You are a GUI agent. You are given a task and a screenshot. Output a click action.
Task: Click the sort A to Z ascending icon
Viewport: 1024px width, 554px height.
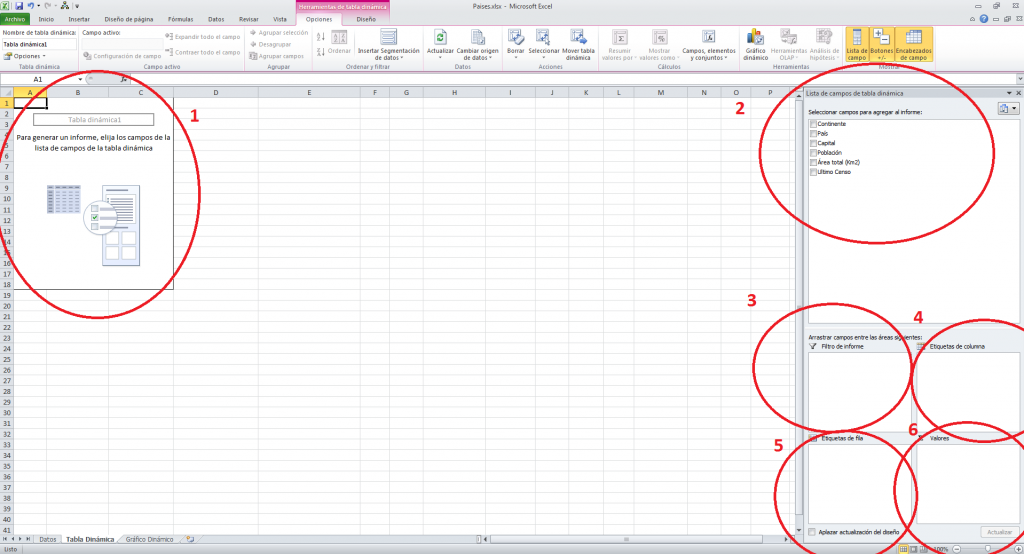click(x=321, y=37)
